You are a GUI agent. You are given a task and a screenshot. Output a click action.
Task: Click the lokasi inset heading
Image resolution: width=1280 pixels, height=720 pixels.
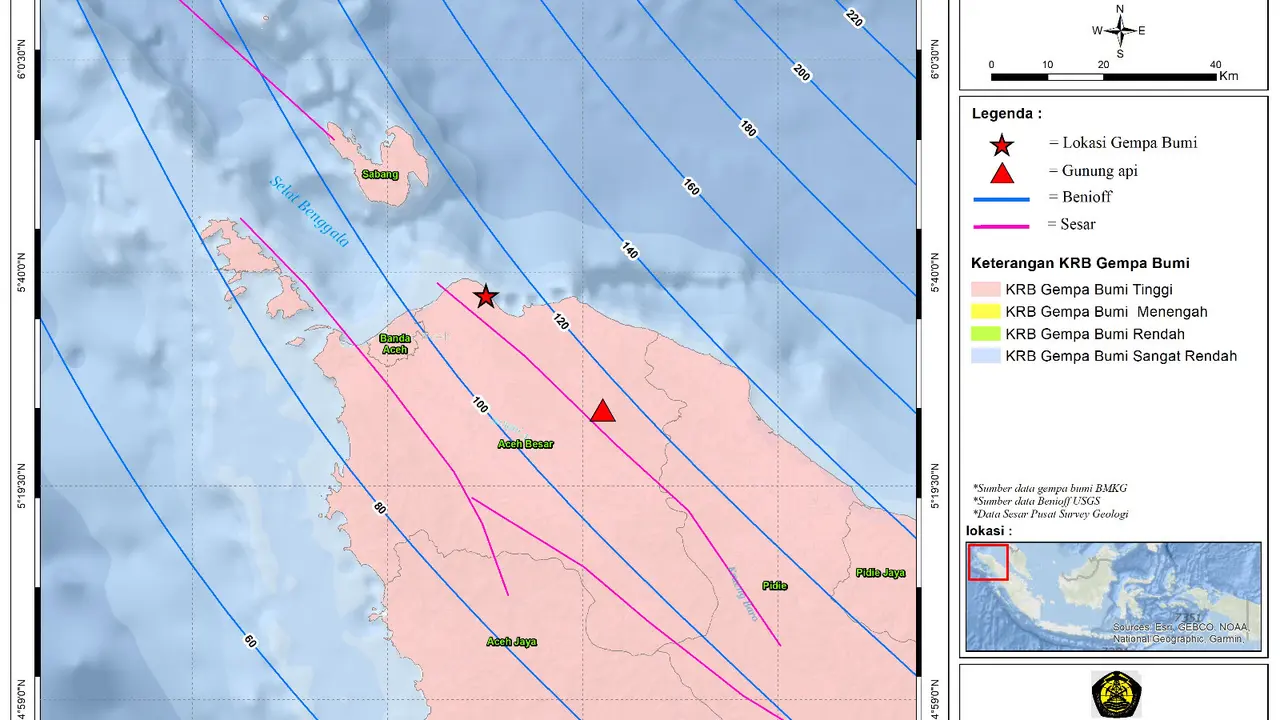click(988, 531)
